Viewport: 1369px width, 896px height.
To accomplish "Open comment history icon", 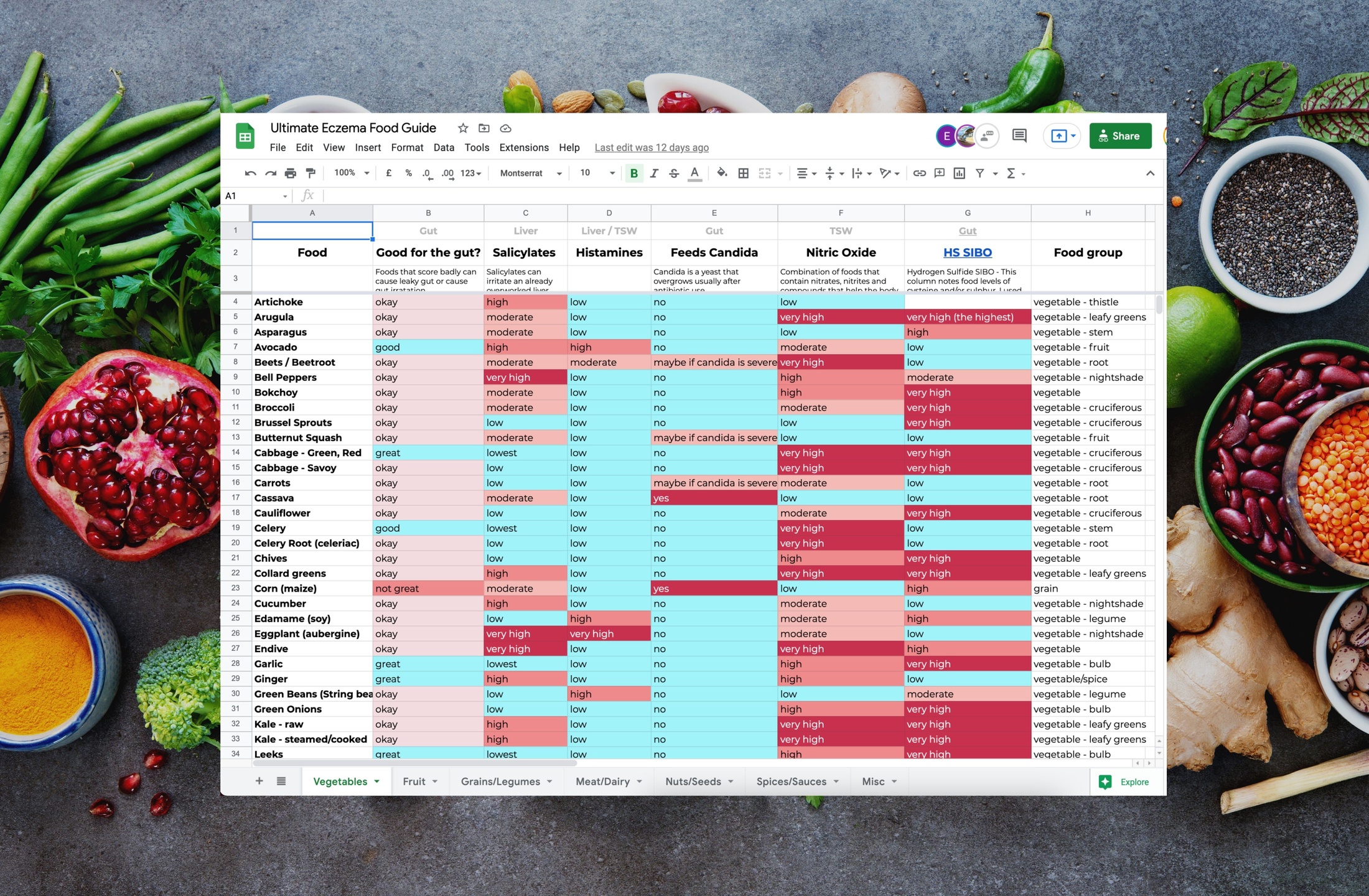I will pyautogui.click(x=1019, y=136).
